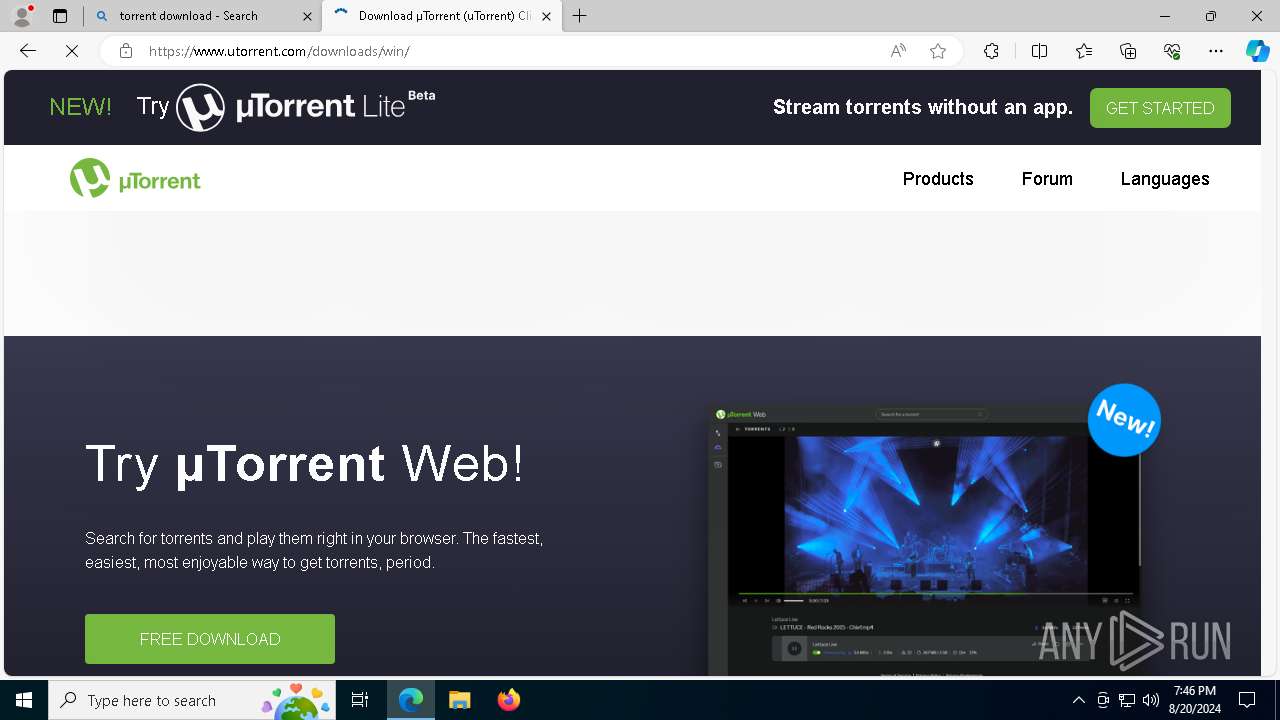Open tab actions menu icon
The height and width of the screenshot is (720, 1280).
[60, 16]
